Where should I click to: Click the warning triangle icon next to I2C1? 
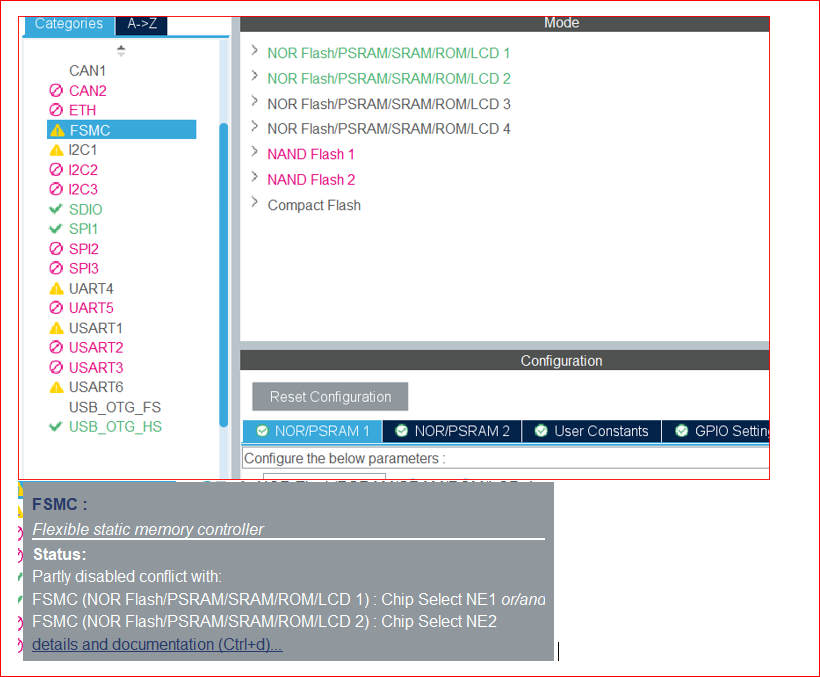pyautogui.click(x=56, y=150)
